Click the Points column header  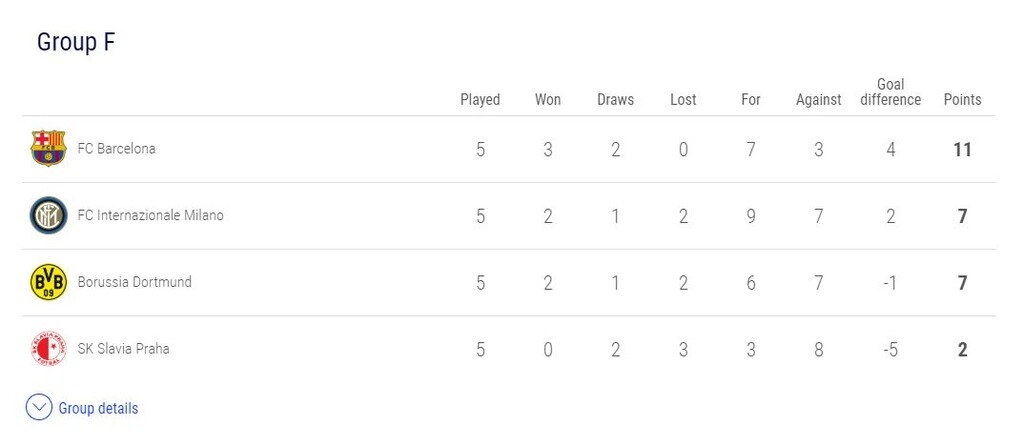(x=962, y=100)
